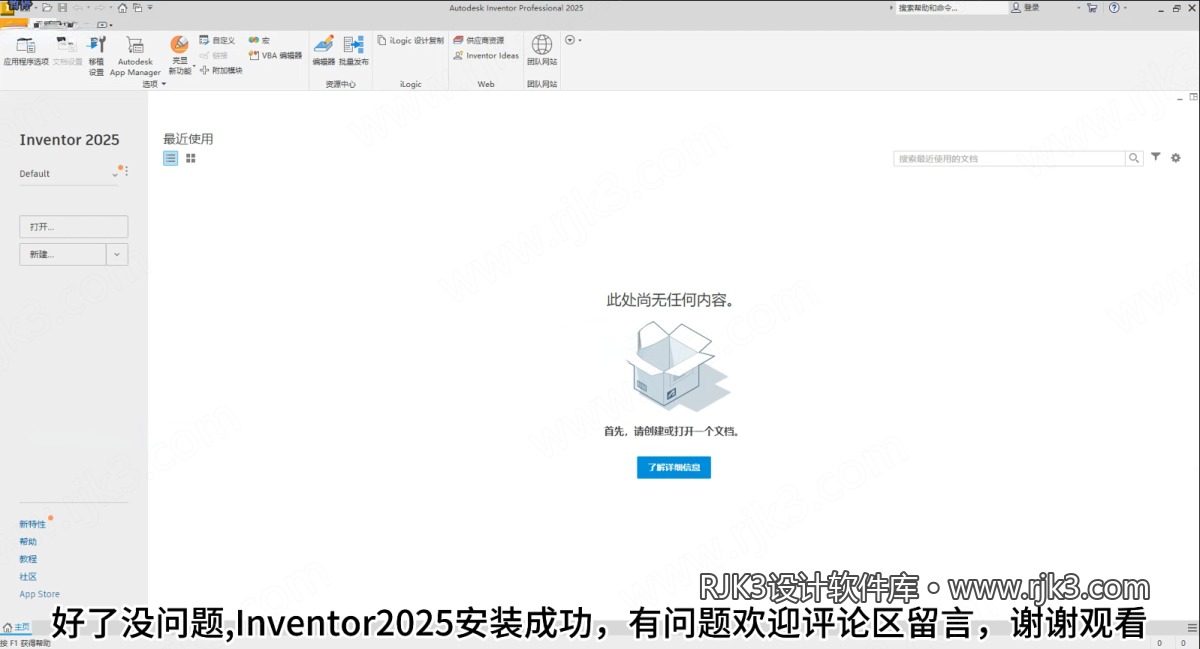Click the 了解详细信息 learn more button
The image size is (1200, 649).
674,467
